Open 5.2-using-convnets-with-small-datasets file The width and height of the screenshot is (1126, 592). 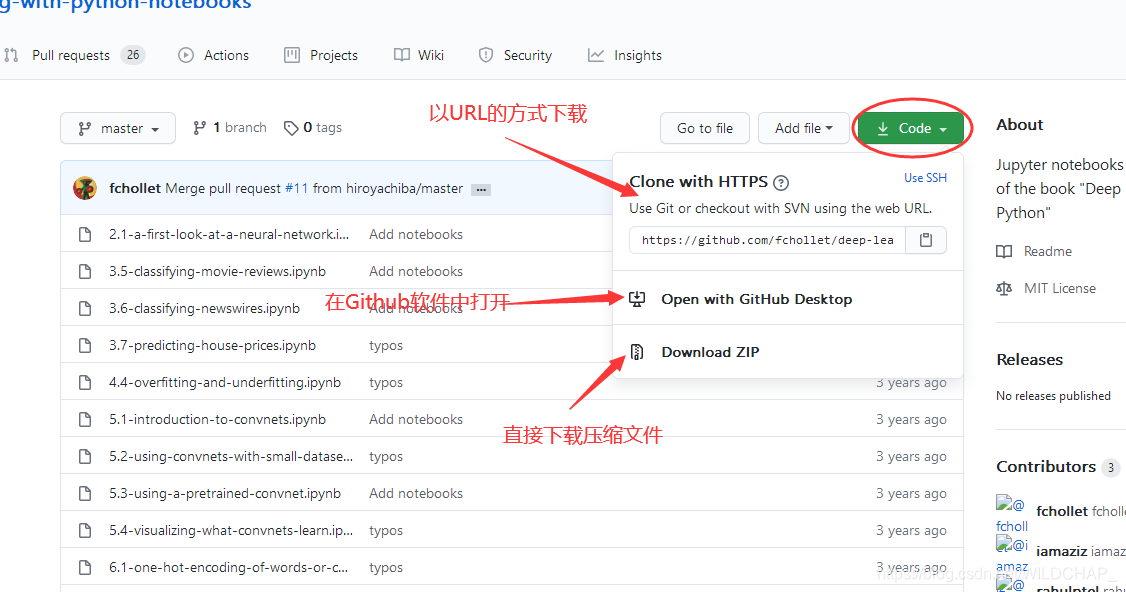click(x=231, y=456)
